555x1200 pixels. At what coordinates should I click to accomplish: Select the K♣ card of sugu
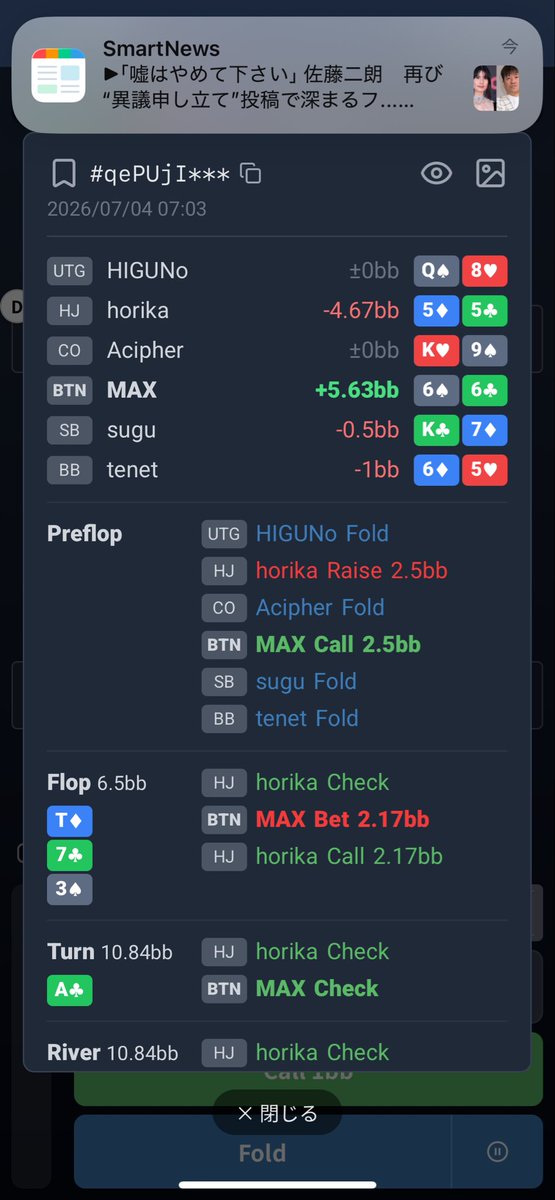tap(436, 430)
